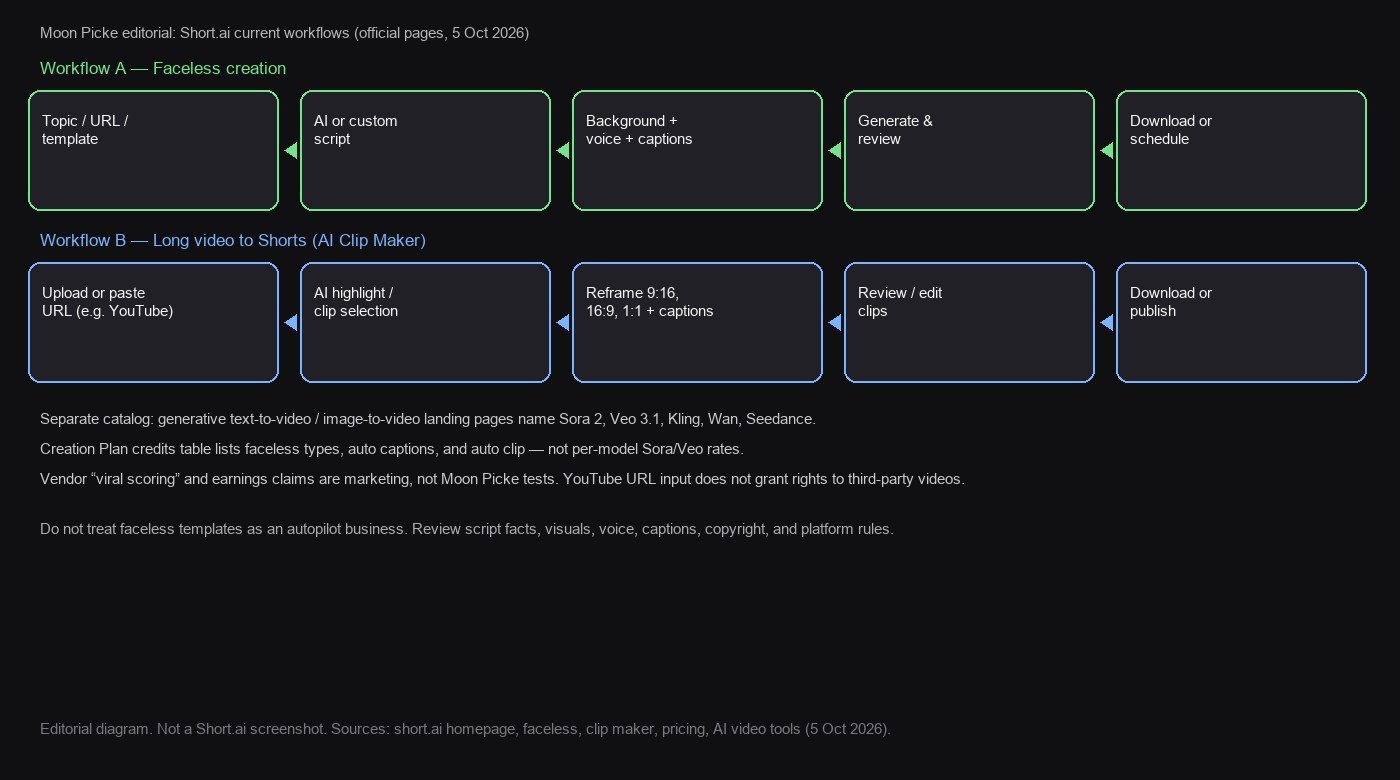The image size is (1400, 780).
Task: Select the "Generate & review" step box
Action: pos(969,151)
